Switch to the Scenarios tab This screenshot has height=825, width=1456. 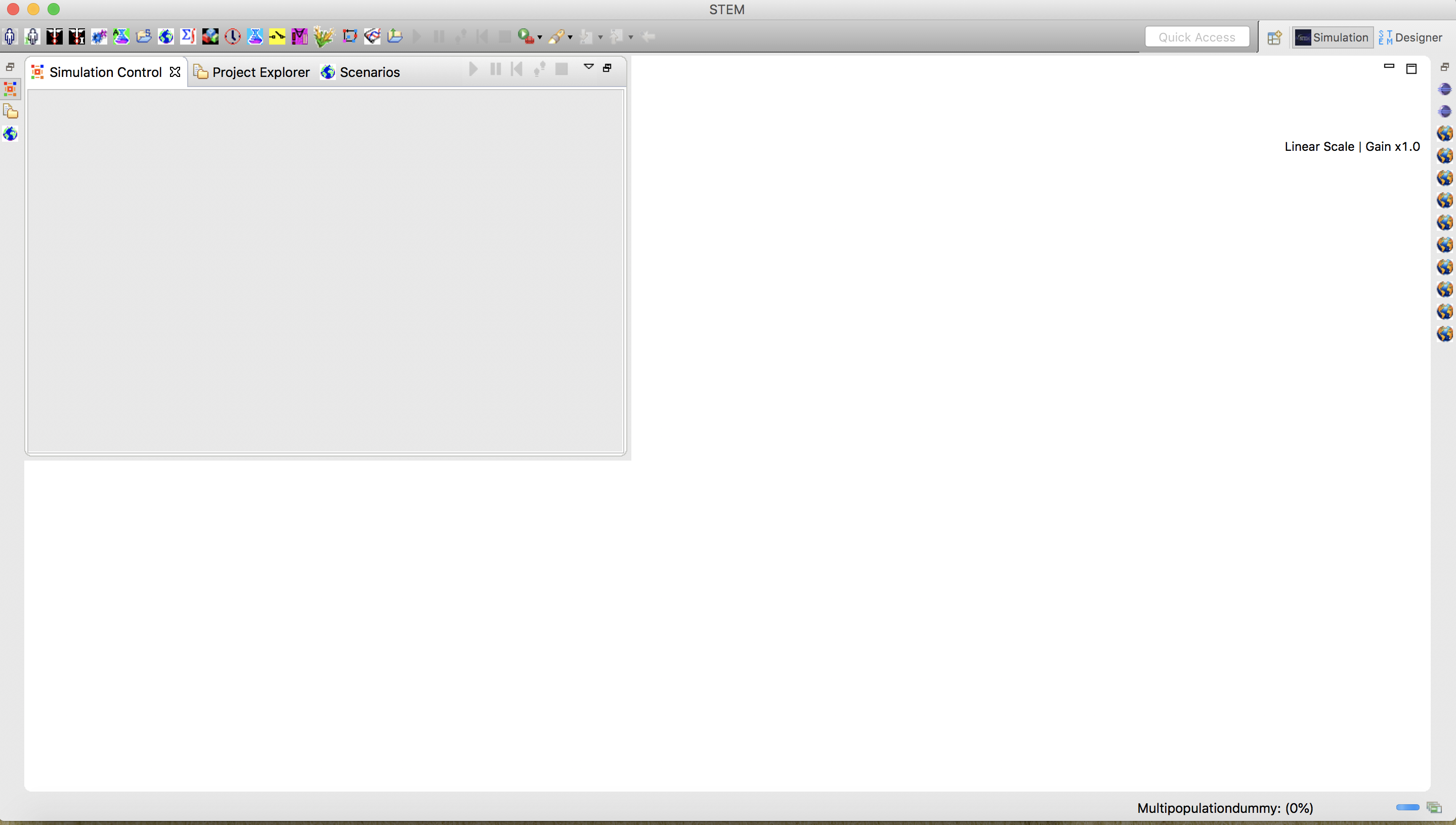360,72
